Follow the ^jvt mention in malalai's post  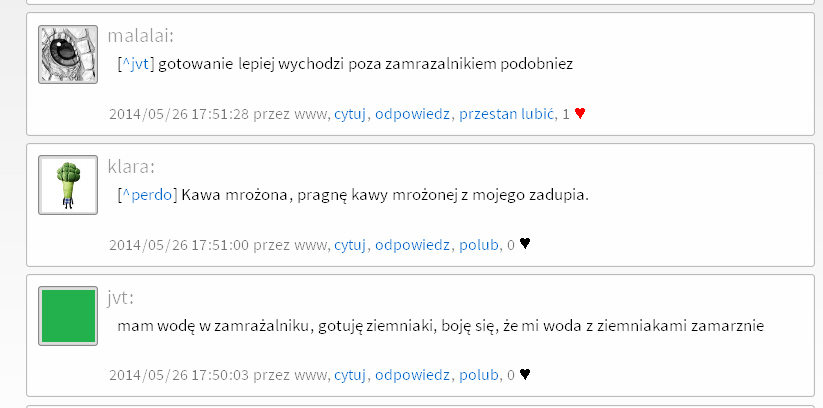(136, 64)
